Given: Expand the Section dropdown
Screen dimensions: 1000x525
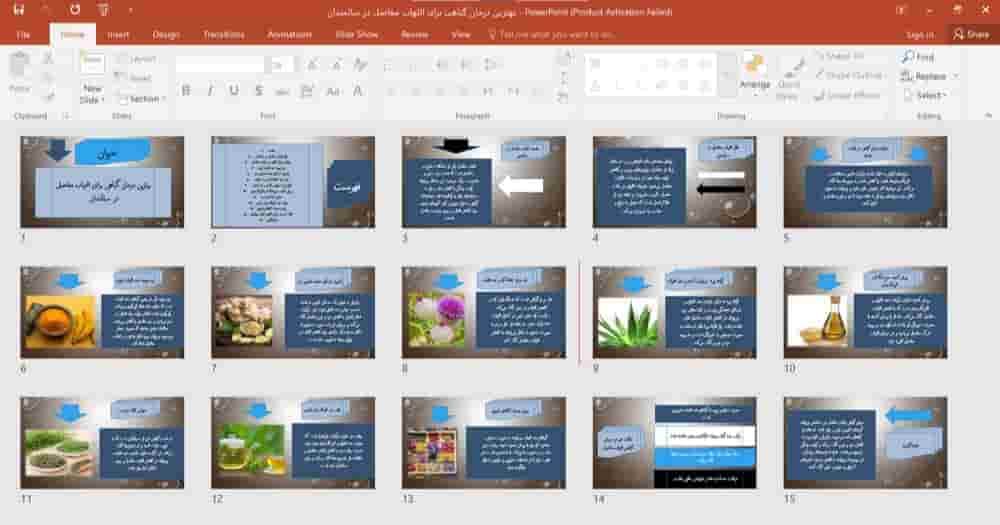Looking at the screenshot, I should pos(142,98).
